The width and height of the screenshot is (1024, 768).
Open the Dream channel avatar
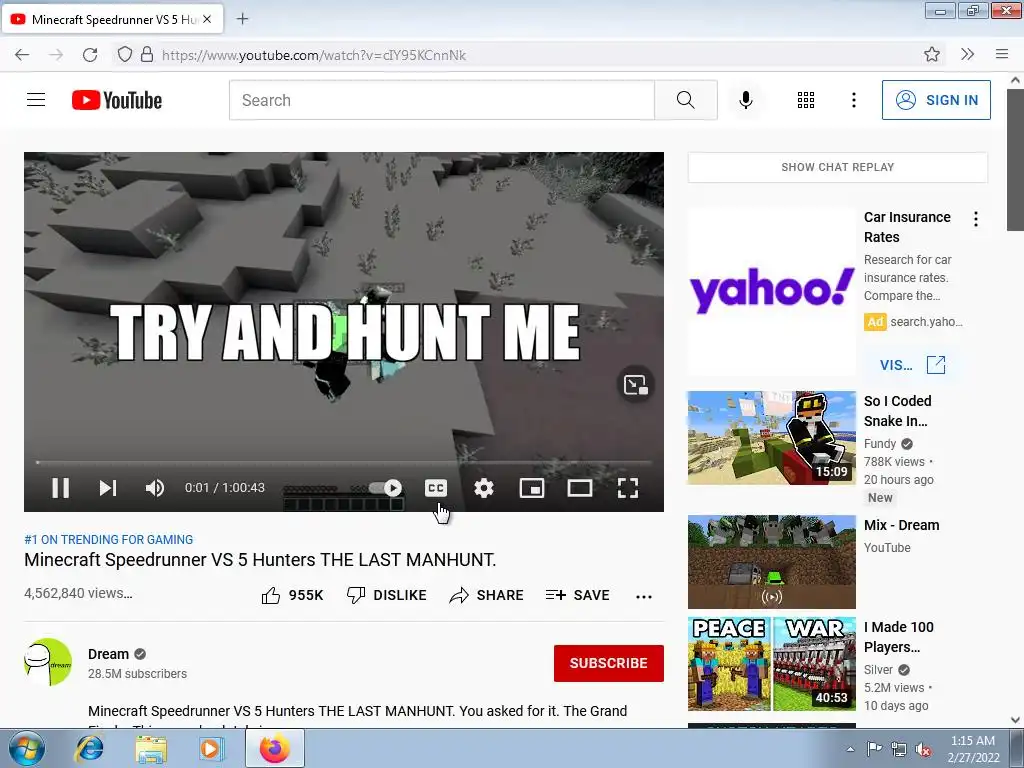click(x=48, y=662)
